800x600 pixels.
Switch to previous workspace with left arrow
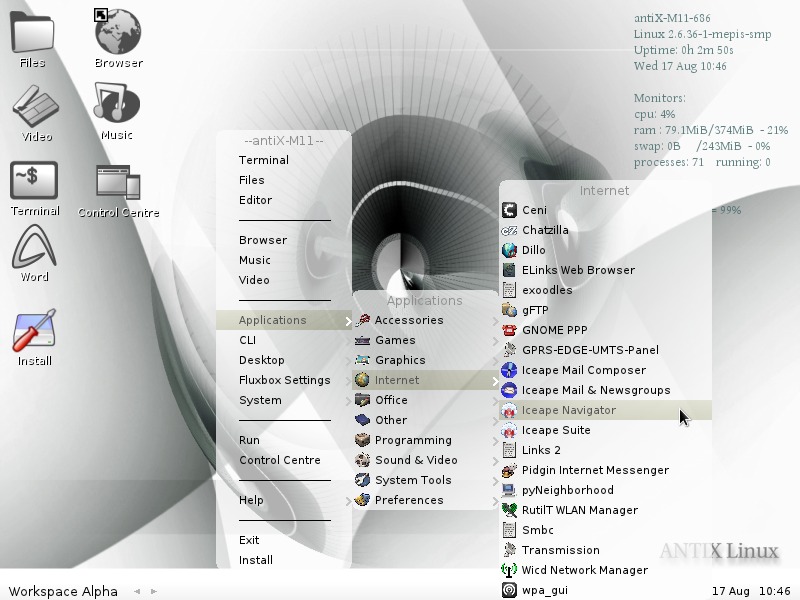(x=137, y=592)
